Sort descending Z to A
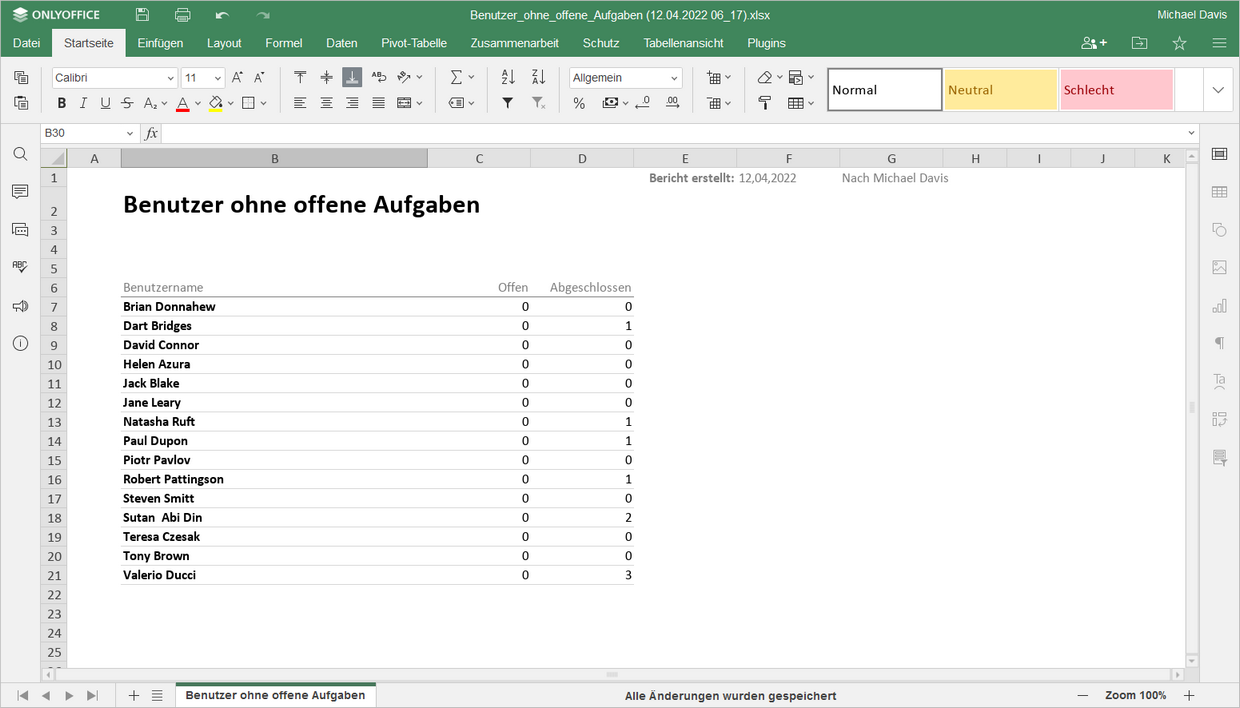The image size is (1240, 708). [x=538, y=77]
